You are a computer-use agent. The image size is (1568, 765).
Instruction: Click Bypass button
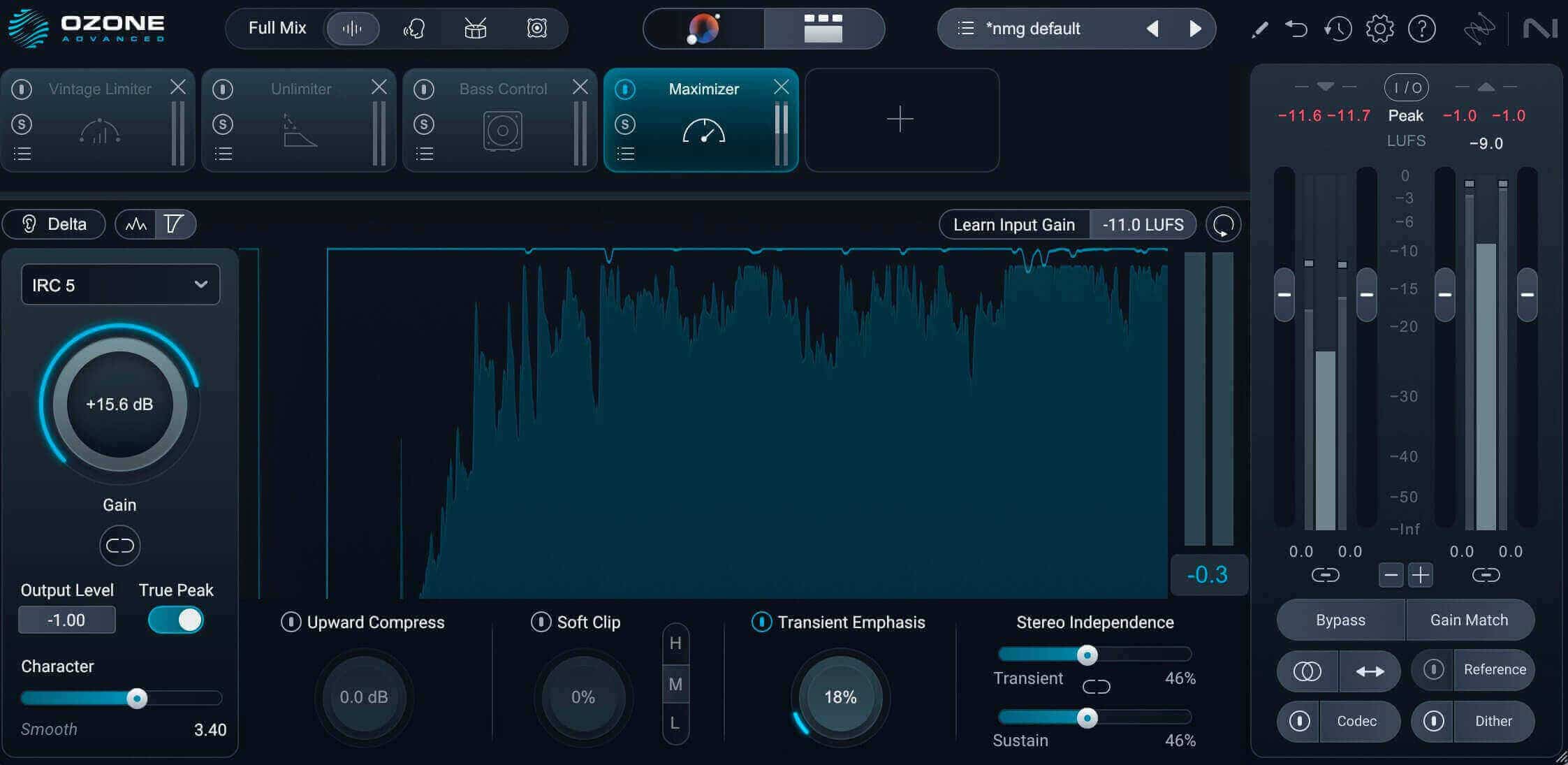tap(1340, 620)
